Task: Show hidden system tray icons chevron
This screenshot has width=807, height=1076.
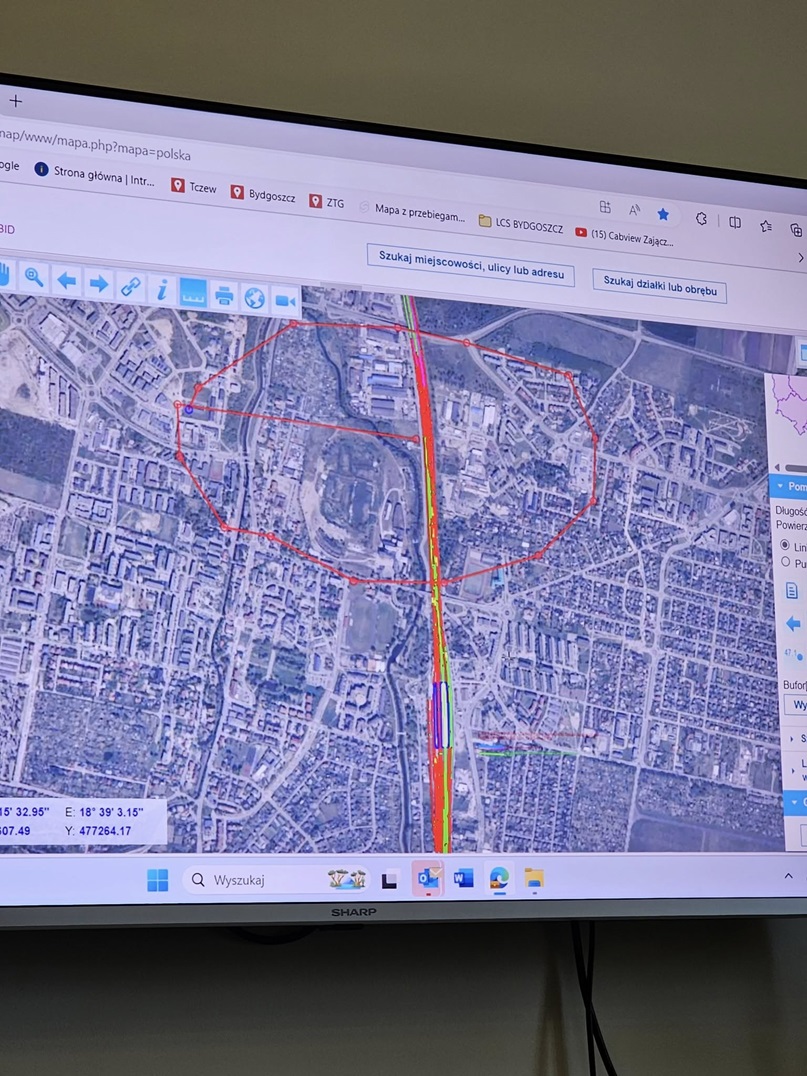Action: click(788, 876)
